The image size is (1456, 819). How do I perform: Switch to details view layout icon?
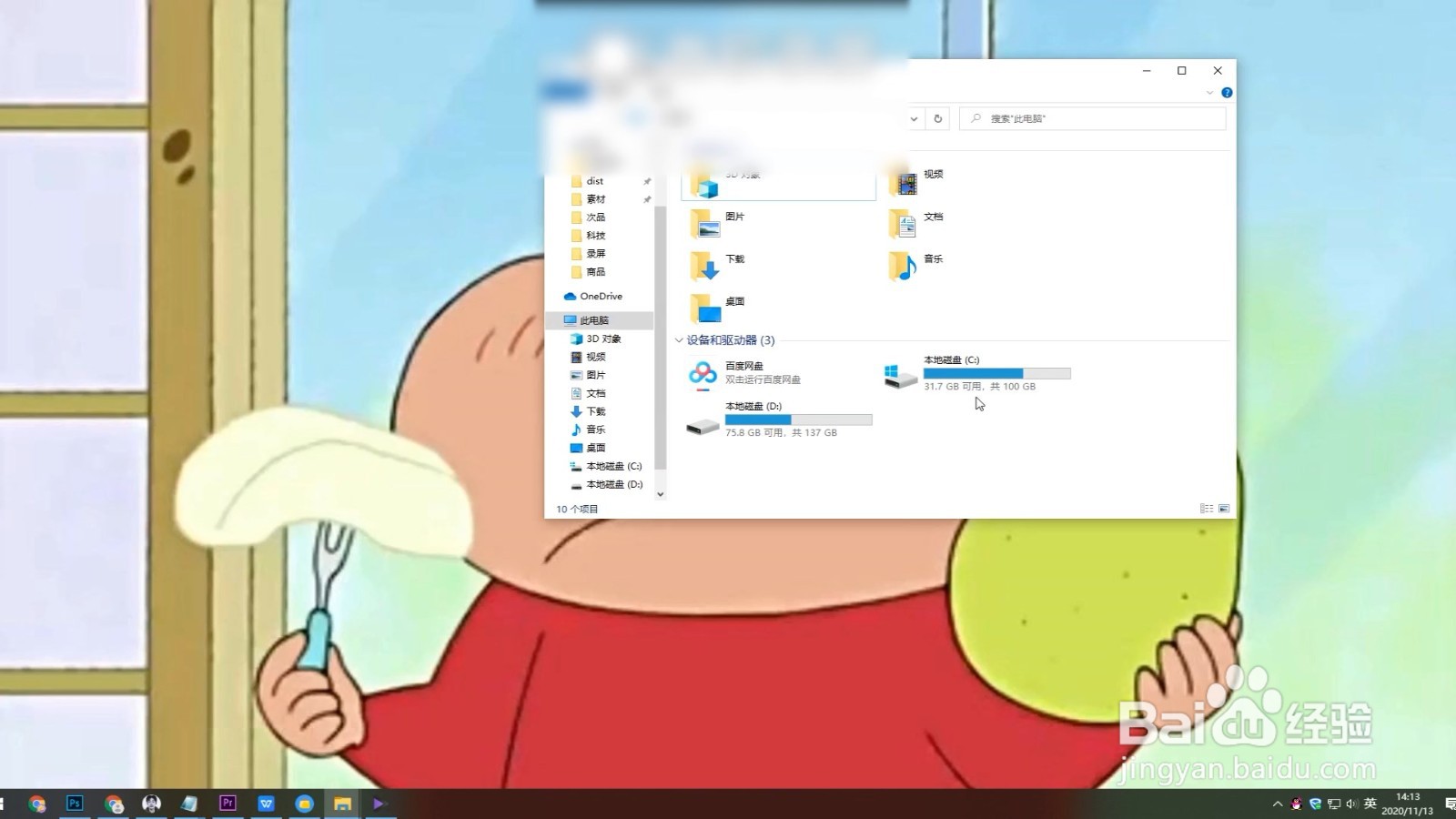point(1207,509)
